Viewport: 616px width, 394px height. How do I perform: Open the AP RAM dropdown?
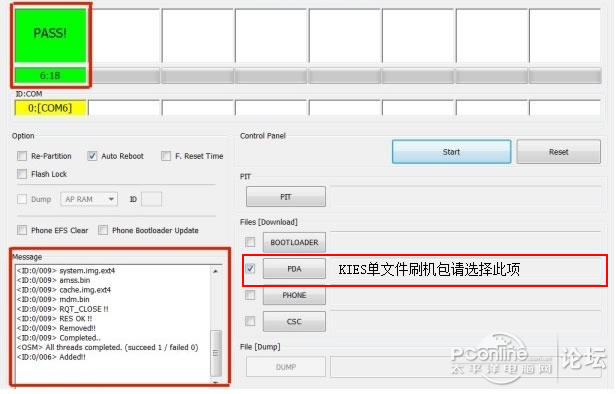pos(89,199)
